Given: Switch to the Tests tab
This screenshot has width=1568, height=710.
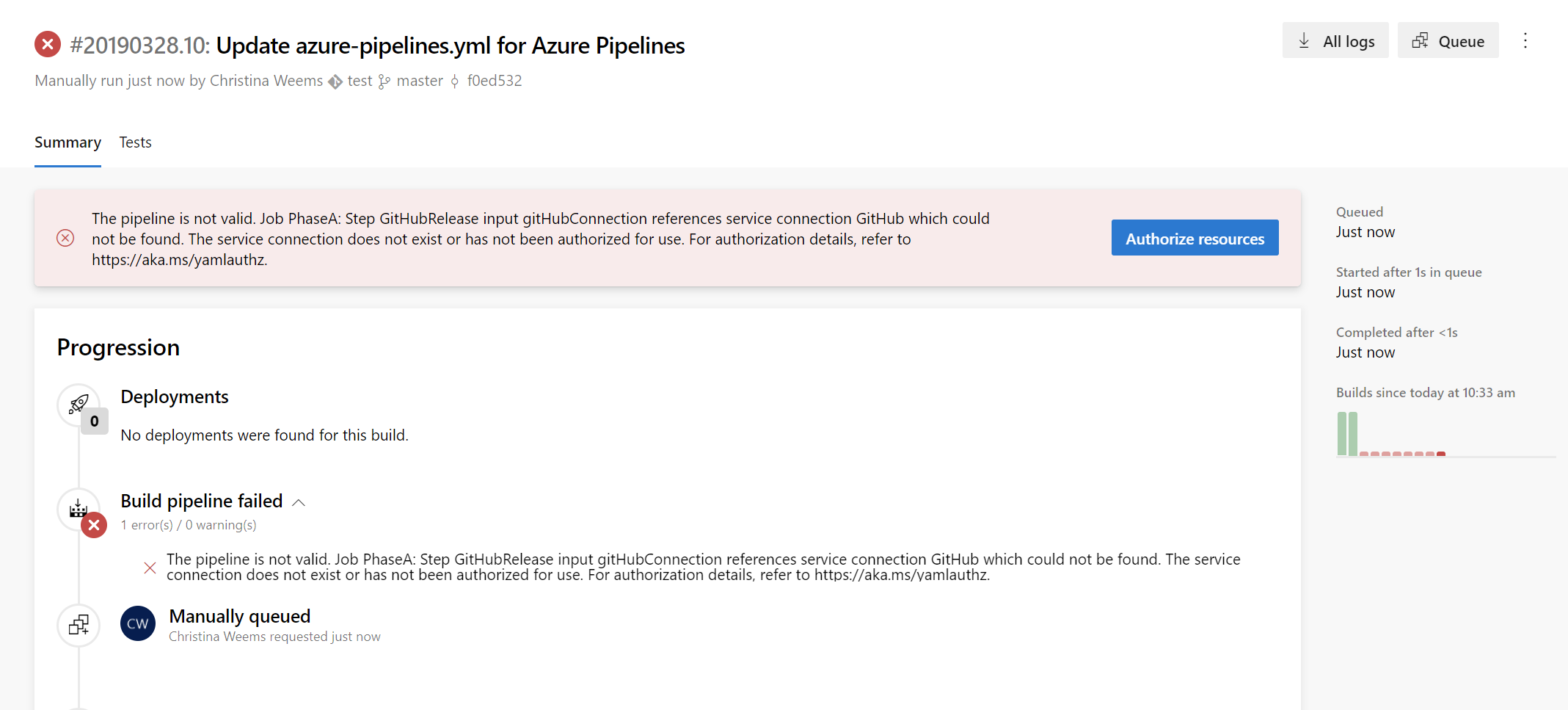Looking at the screenshot, I should (135, 142).
